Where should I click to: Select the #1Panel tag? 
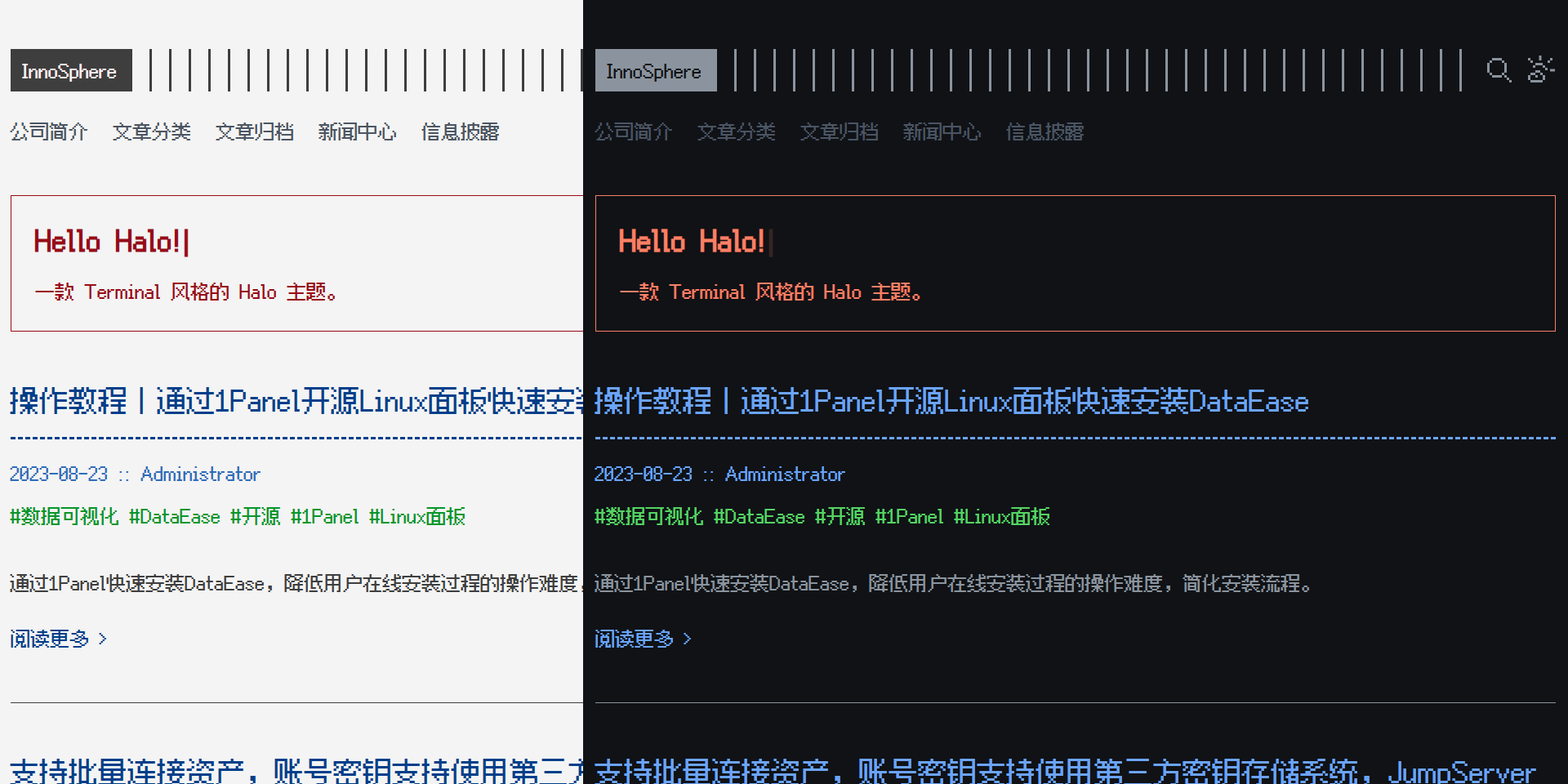(x=325, y=517)
